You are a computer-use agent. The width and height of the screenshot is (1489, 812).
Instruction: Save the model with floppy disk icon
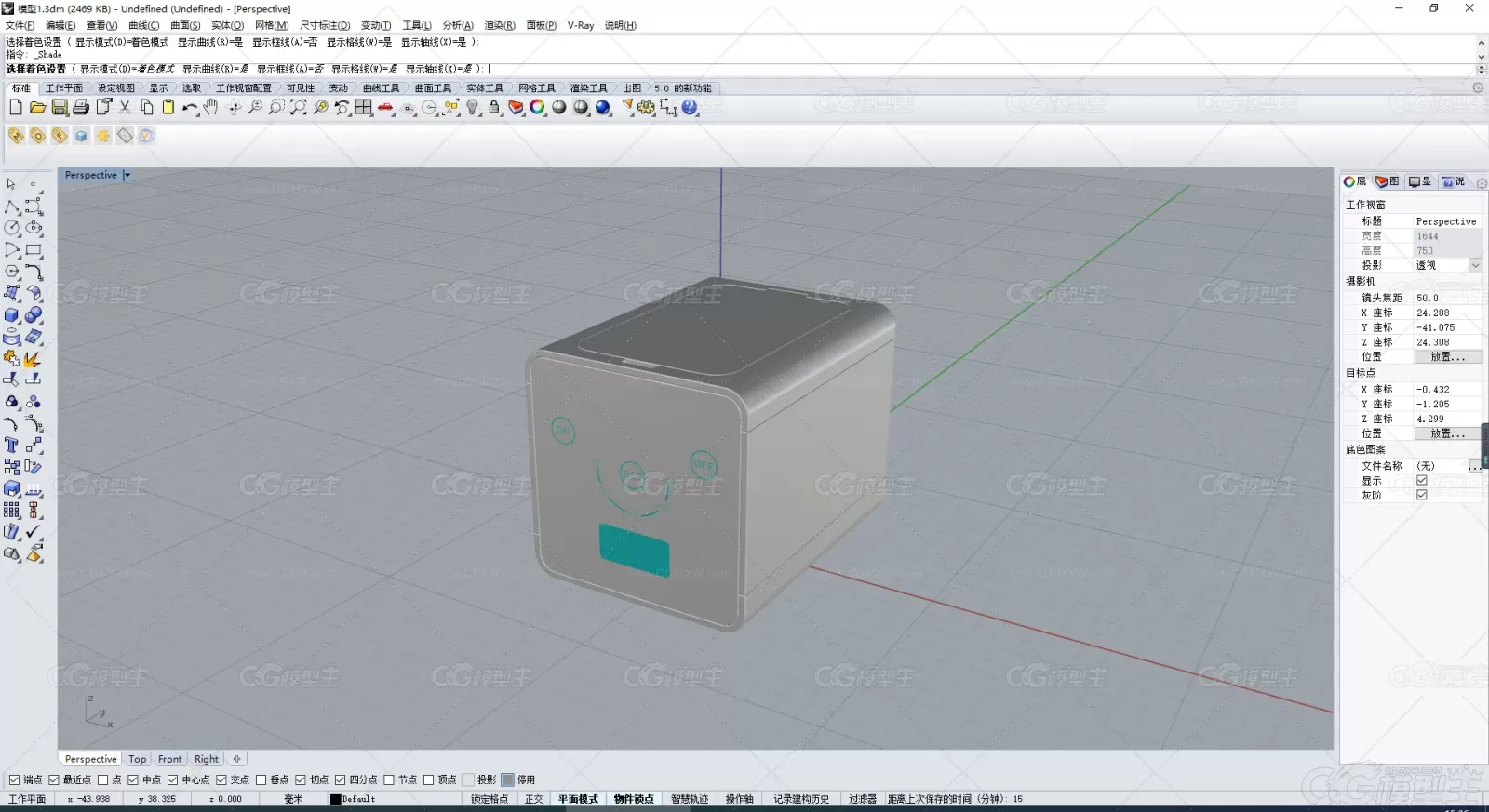click(59, 108)
